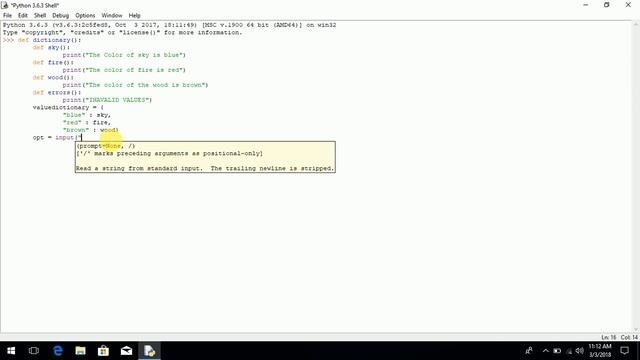Click the 'color of the wood is brown' line
The width and height of the screenshot is (640, 360).
136,85
